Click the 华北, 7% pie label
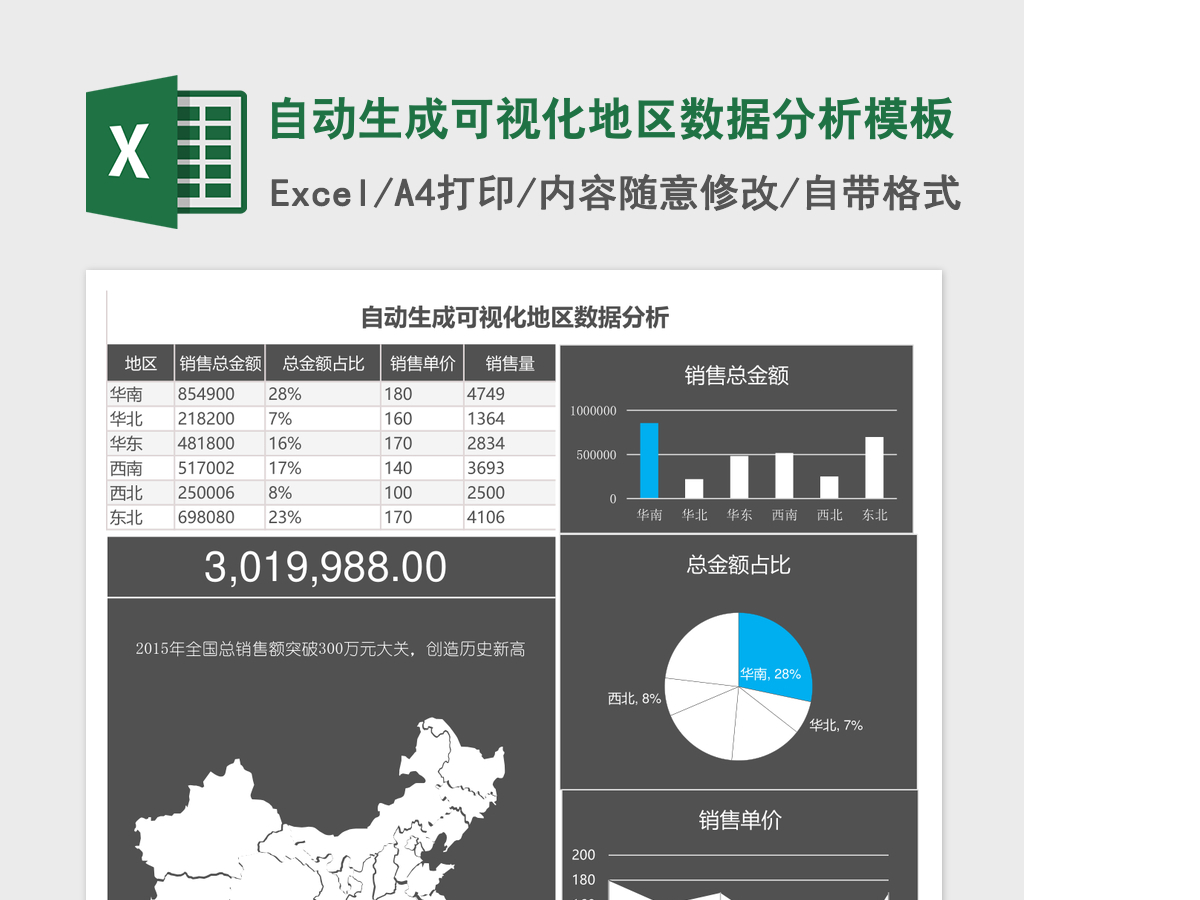Viewport: 1200px width, 900px height. 836,725
